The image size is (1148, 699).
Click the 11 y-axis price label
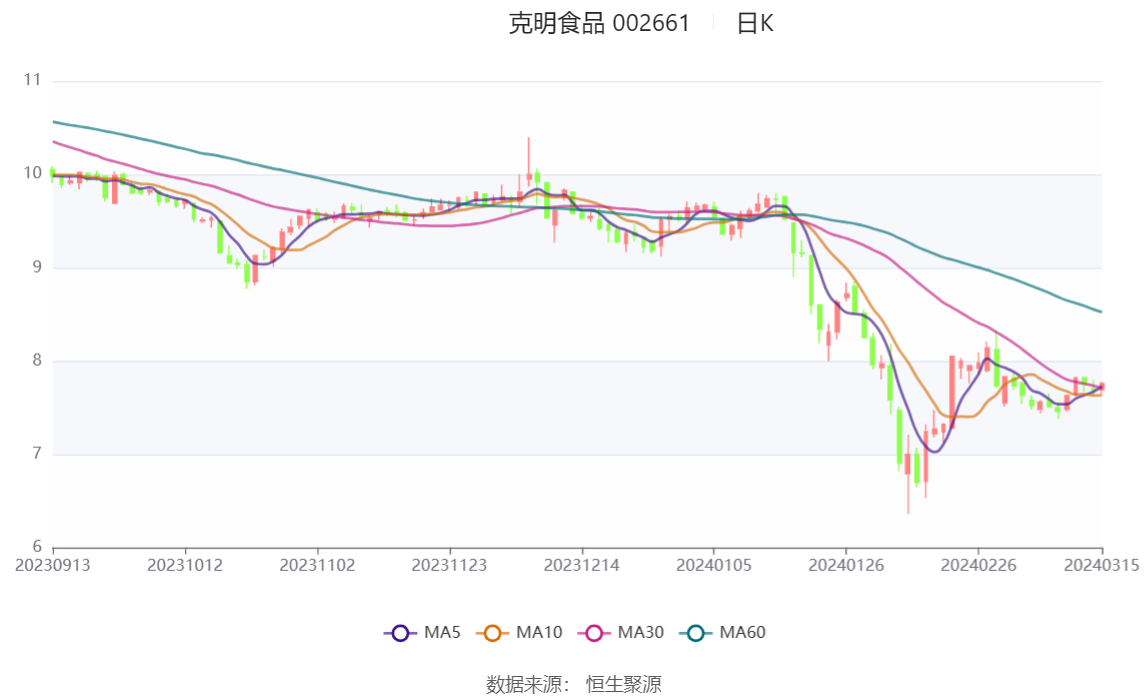[32, 80]
